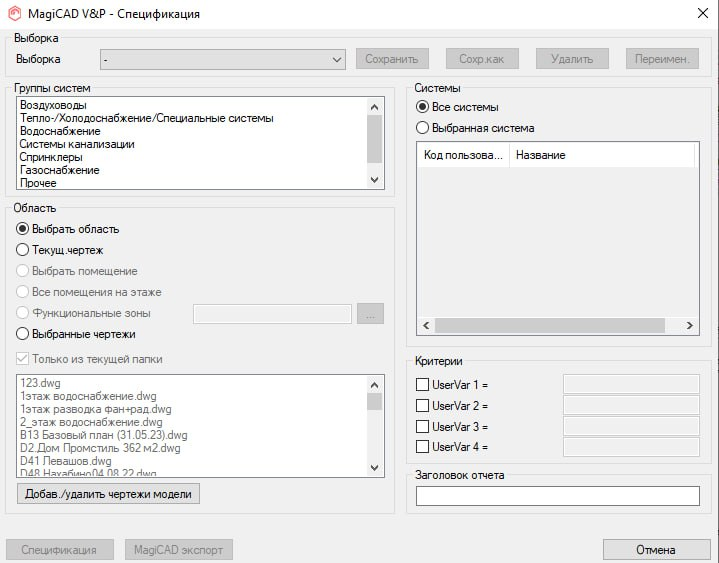719x563 pixels.
Task: Click the Название column header
Action: click(541, 155)
